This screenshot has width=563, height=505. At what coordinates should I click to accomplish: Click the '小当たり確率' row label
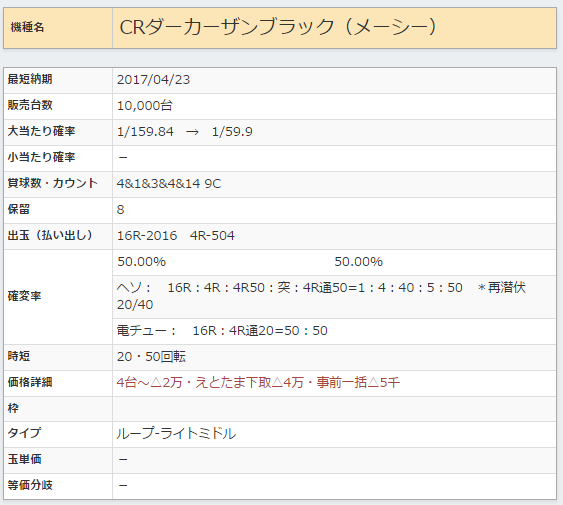coord(41,157)
